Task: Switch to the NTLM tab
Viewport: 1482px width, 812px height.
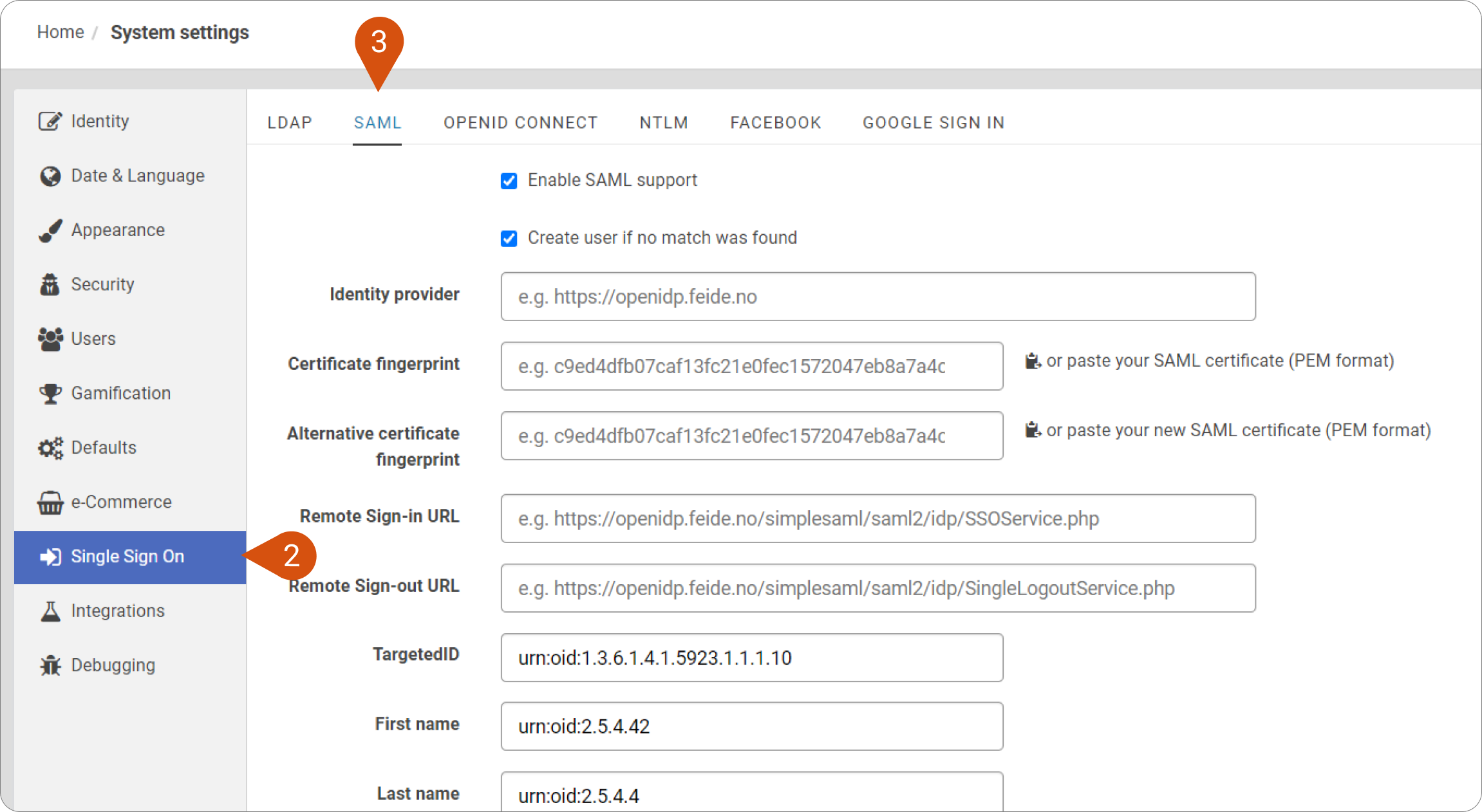Action: pos(664,122)
